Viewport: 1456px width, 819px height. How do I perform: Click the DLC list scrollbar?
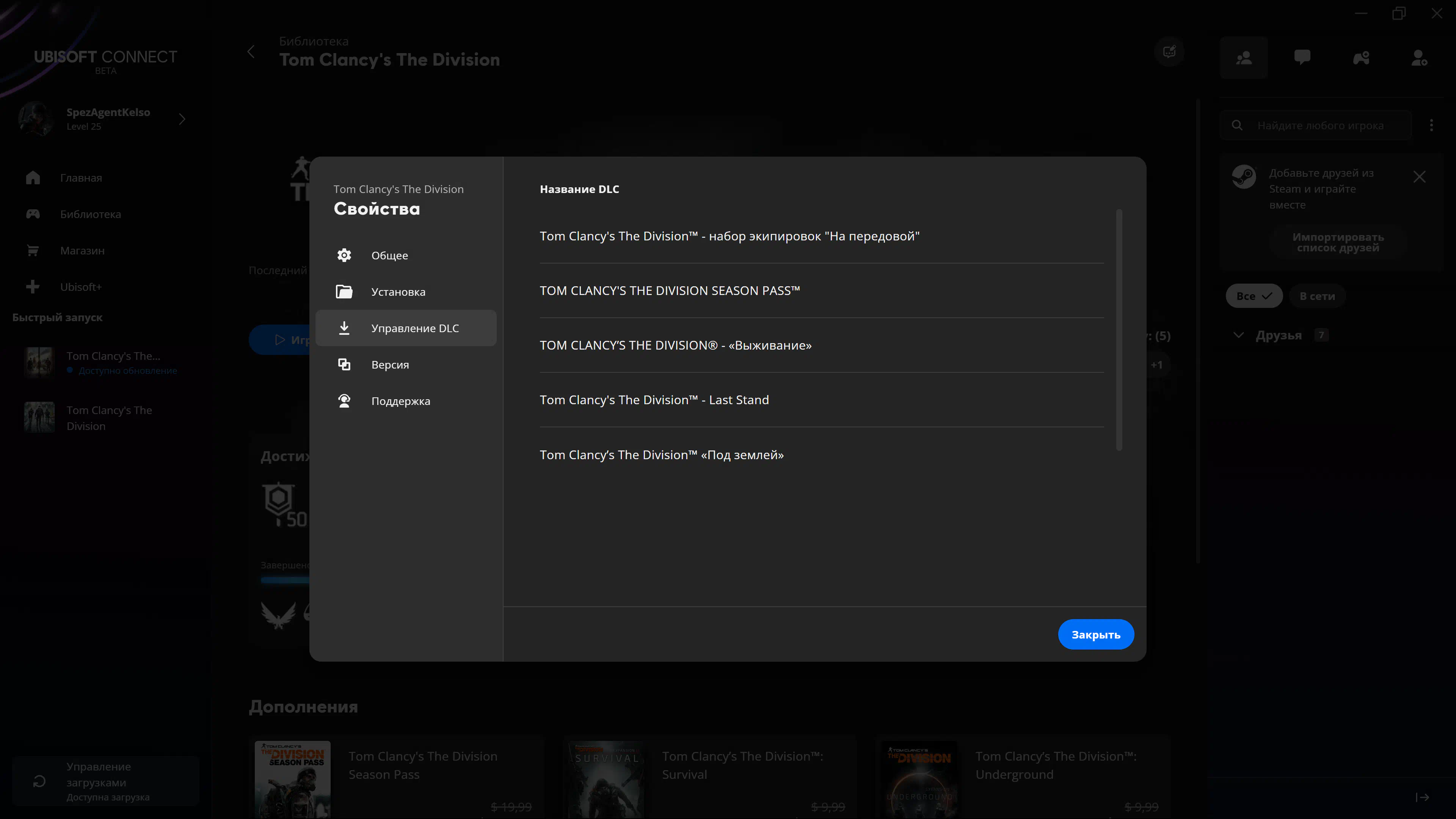tap(1119, 330)
